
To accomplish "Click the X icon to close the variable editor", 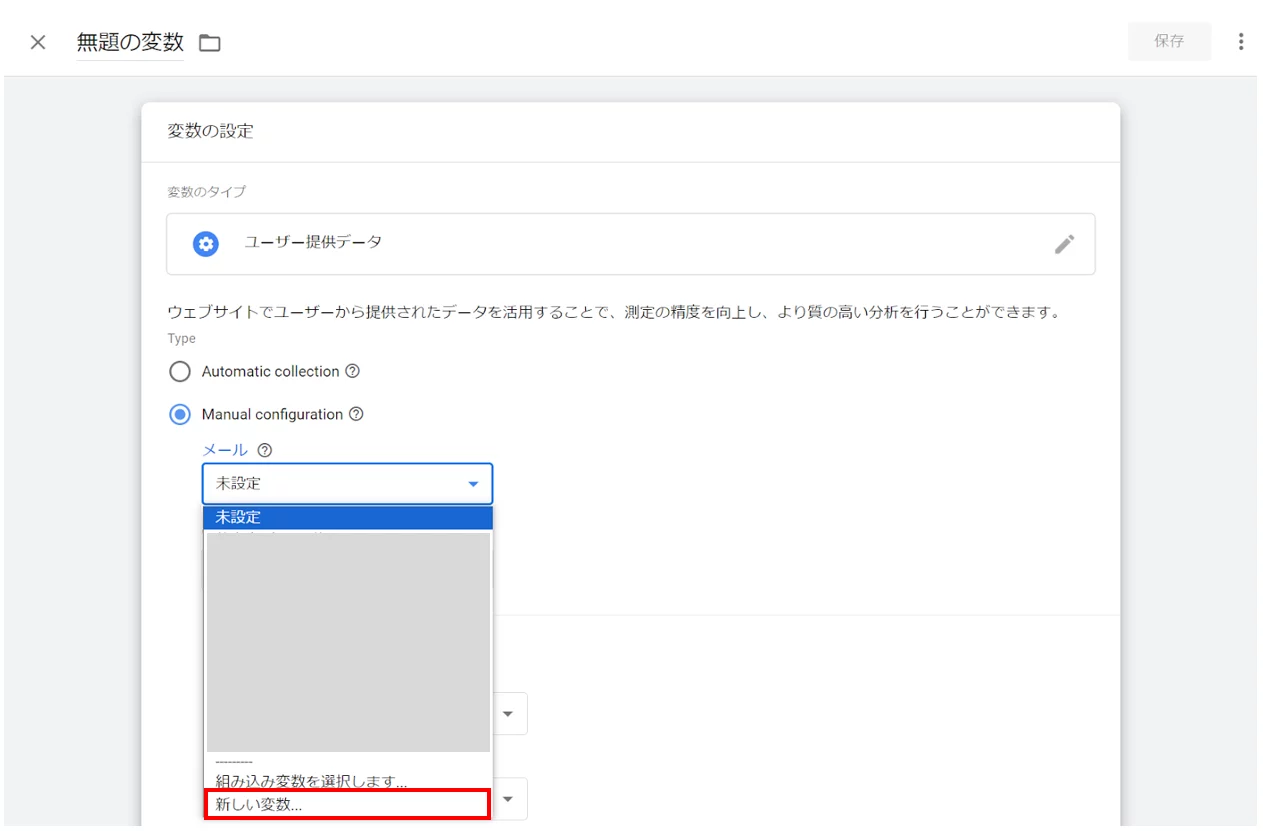I will point(37,42).
